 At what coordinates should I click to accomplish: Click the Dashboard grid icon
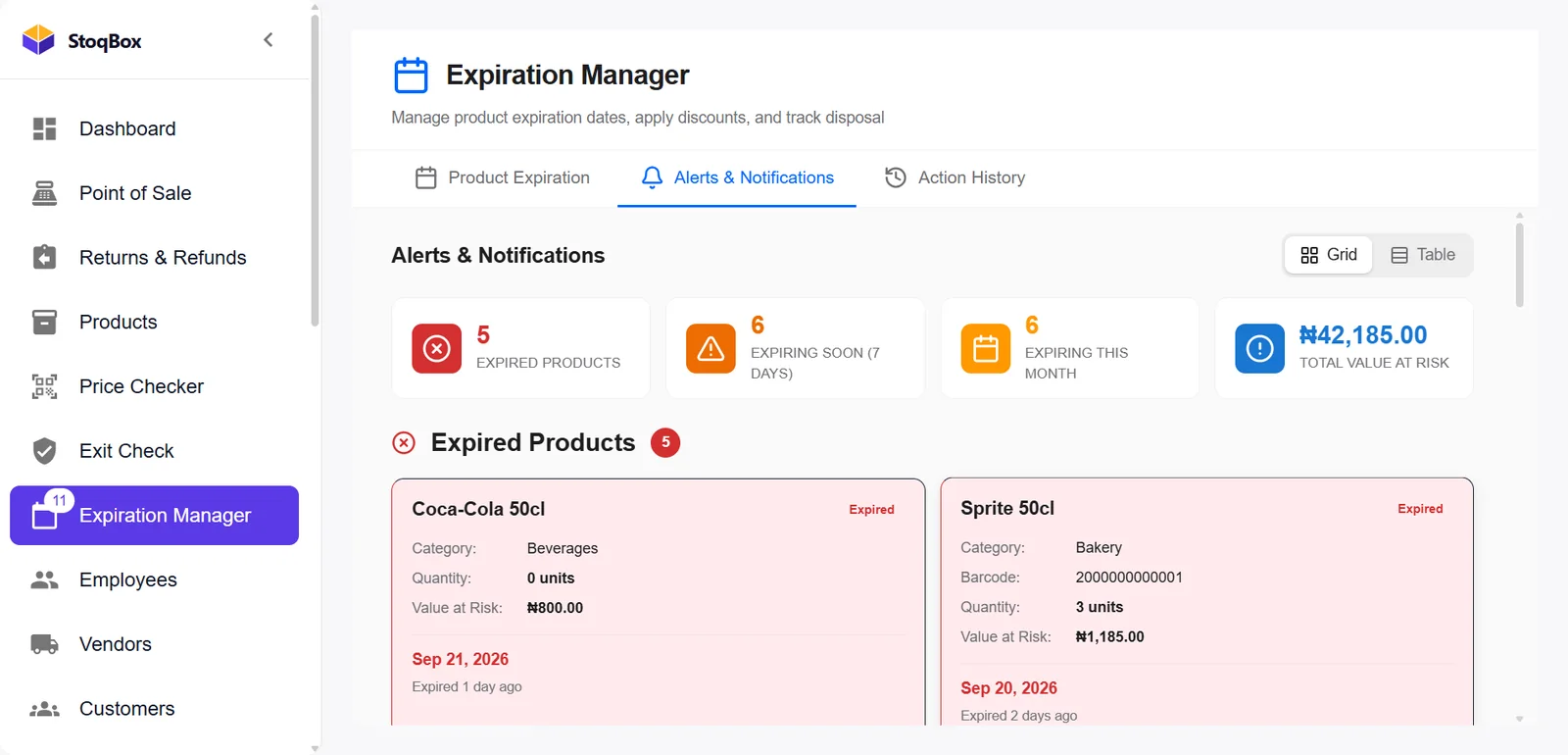pos(44,128)
